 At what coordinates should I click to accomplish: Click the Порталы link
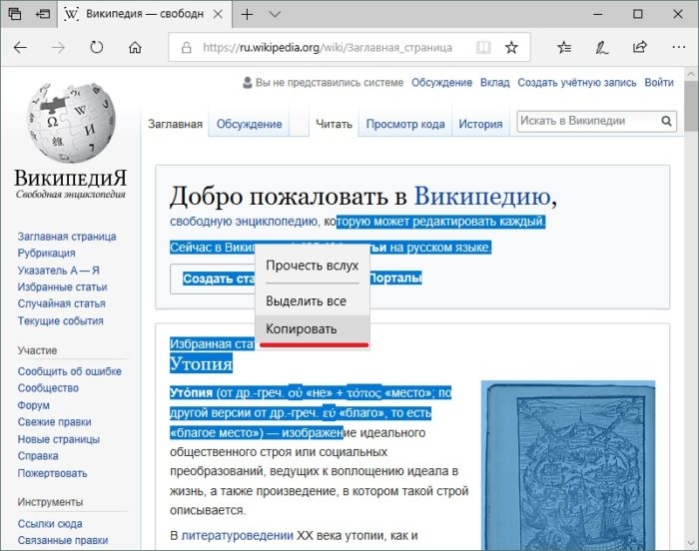click(x=395, y=278)
